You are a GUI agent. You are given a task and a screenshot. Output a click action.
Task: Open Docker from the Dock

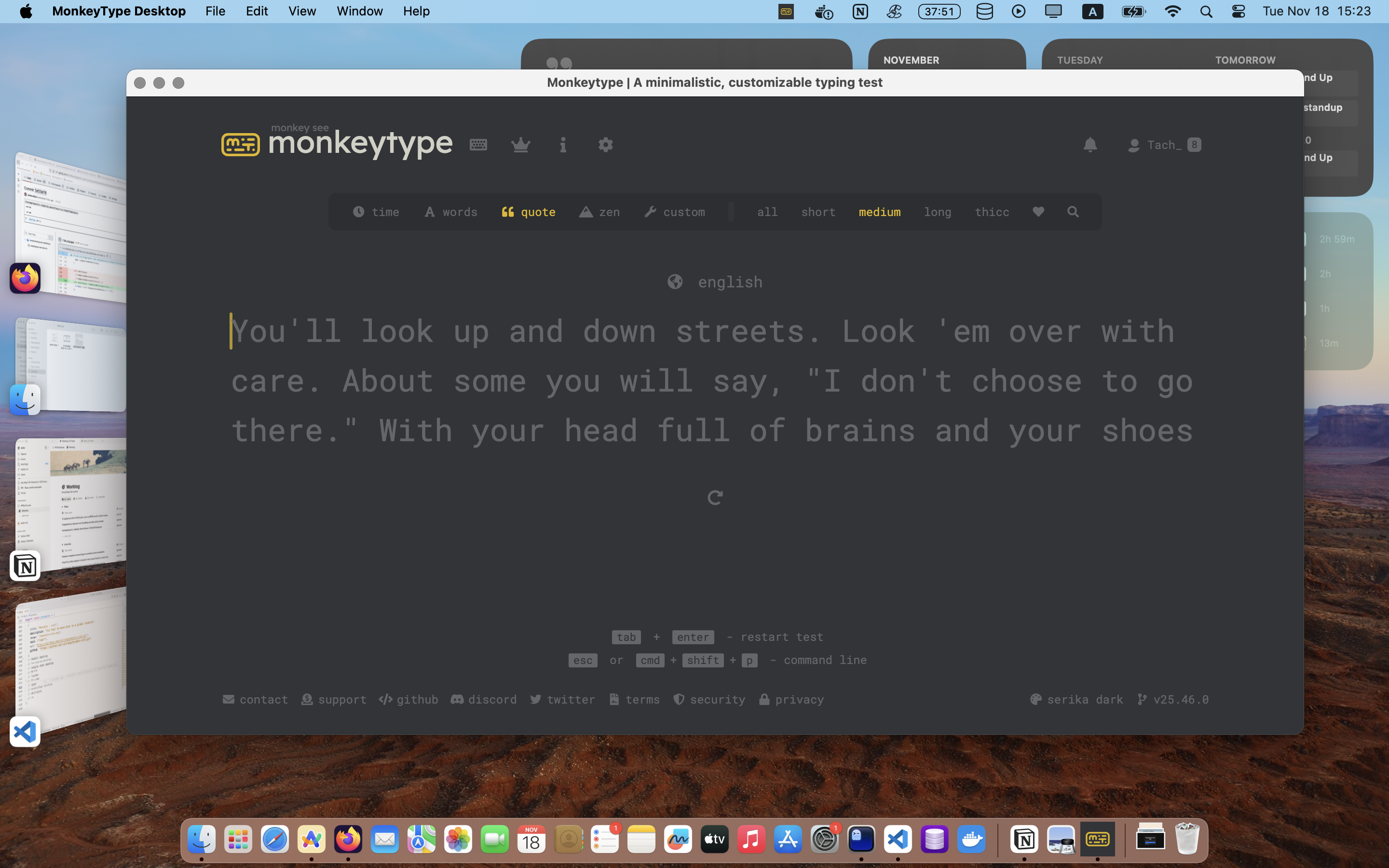pyautogui.click(x=971, y=839)
